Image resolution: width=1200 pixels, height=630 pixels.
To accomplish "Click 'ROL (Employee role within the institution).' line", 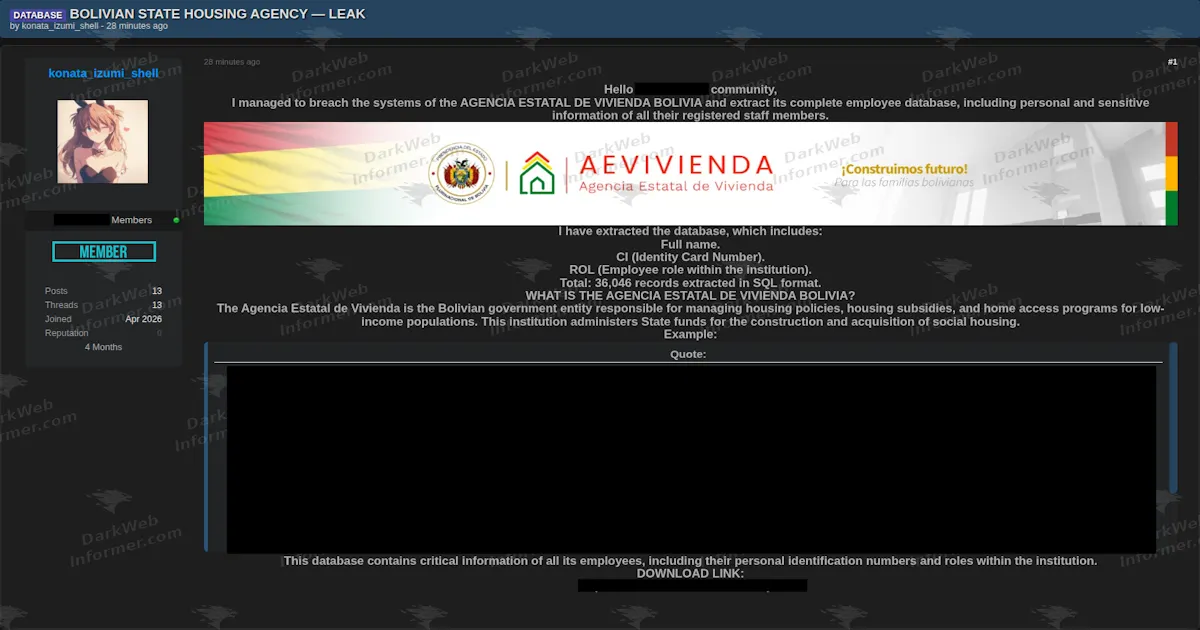I will (x=690, y=270).
